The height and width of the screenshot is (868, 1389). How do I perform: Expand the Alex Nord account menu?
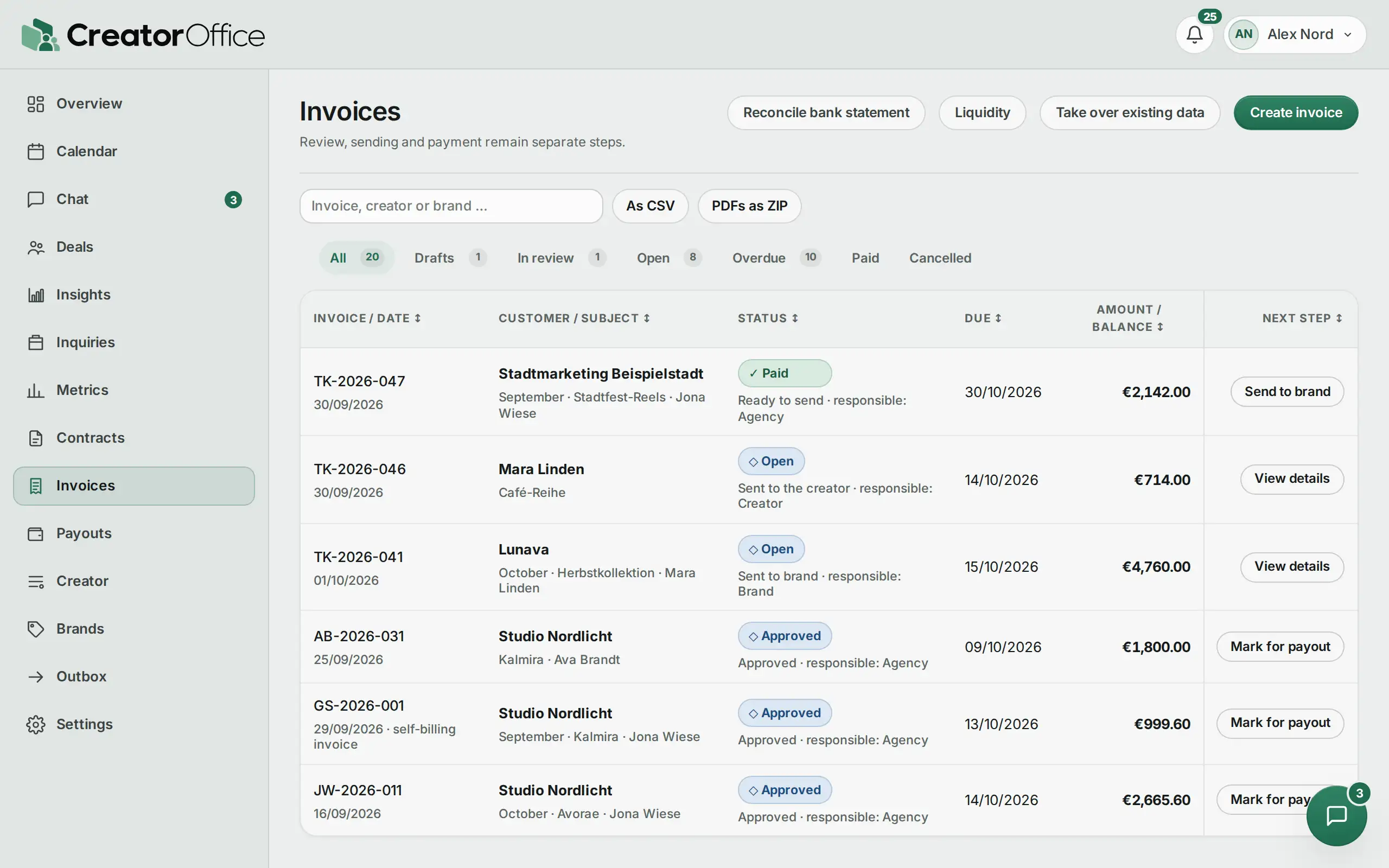[x=1295, y=34]
